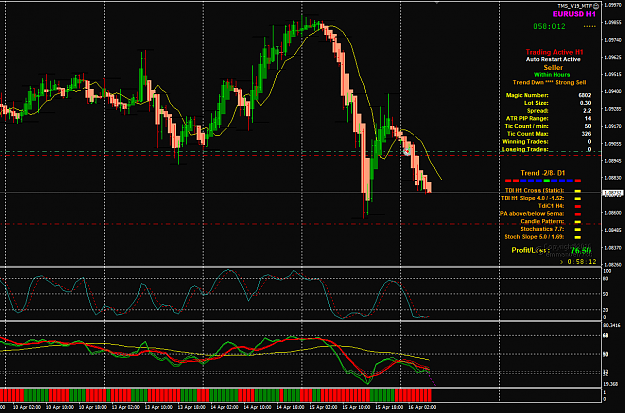
Task: Click the highlighted current price label on the price axis
Action: [613, 193]
